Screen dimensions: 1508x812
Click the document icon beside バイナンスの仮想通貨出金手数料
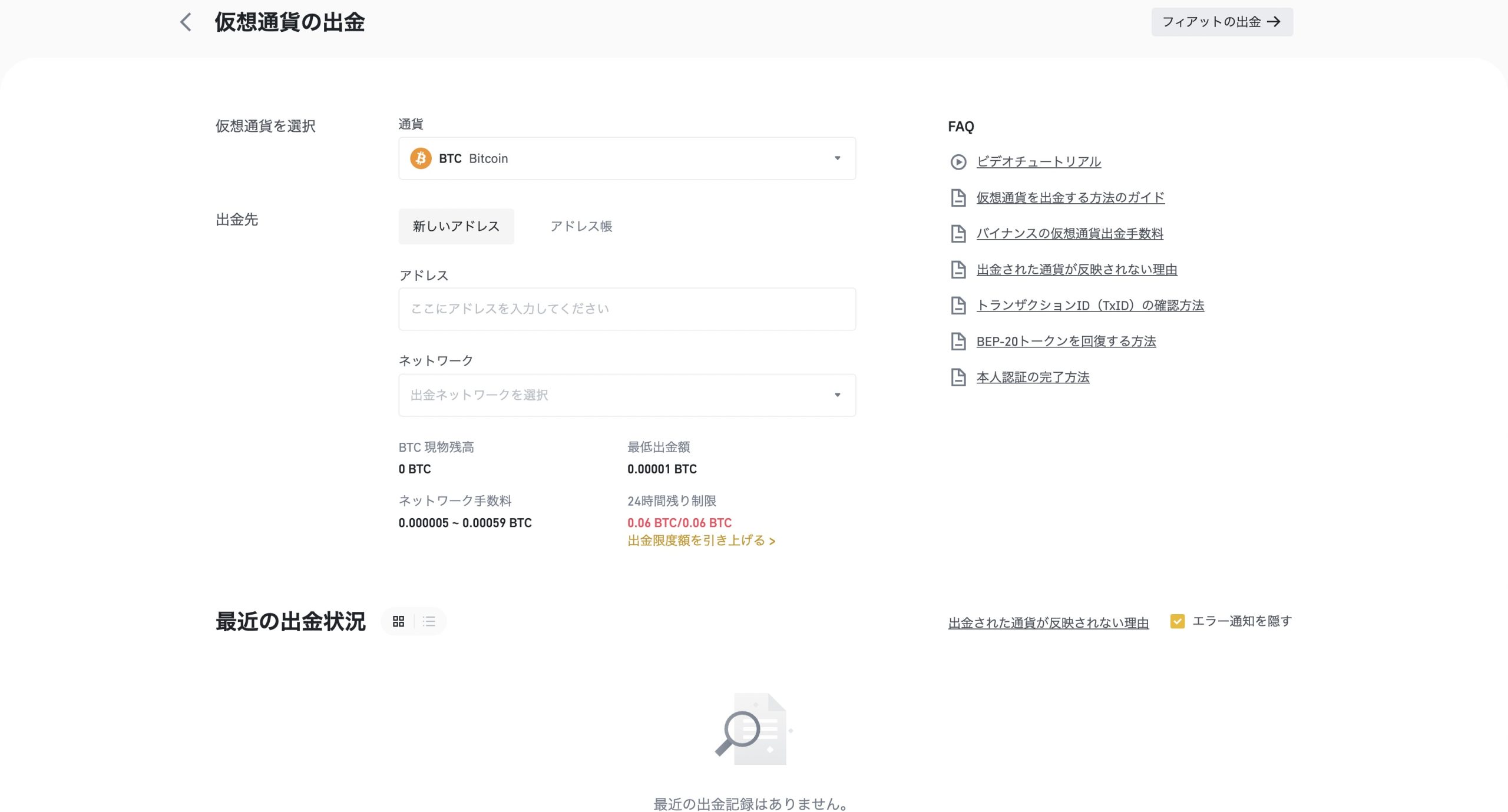point(958,234)
